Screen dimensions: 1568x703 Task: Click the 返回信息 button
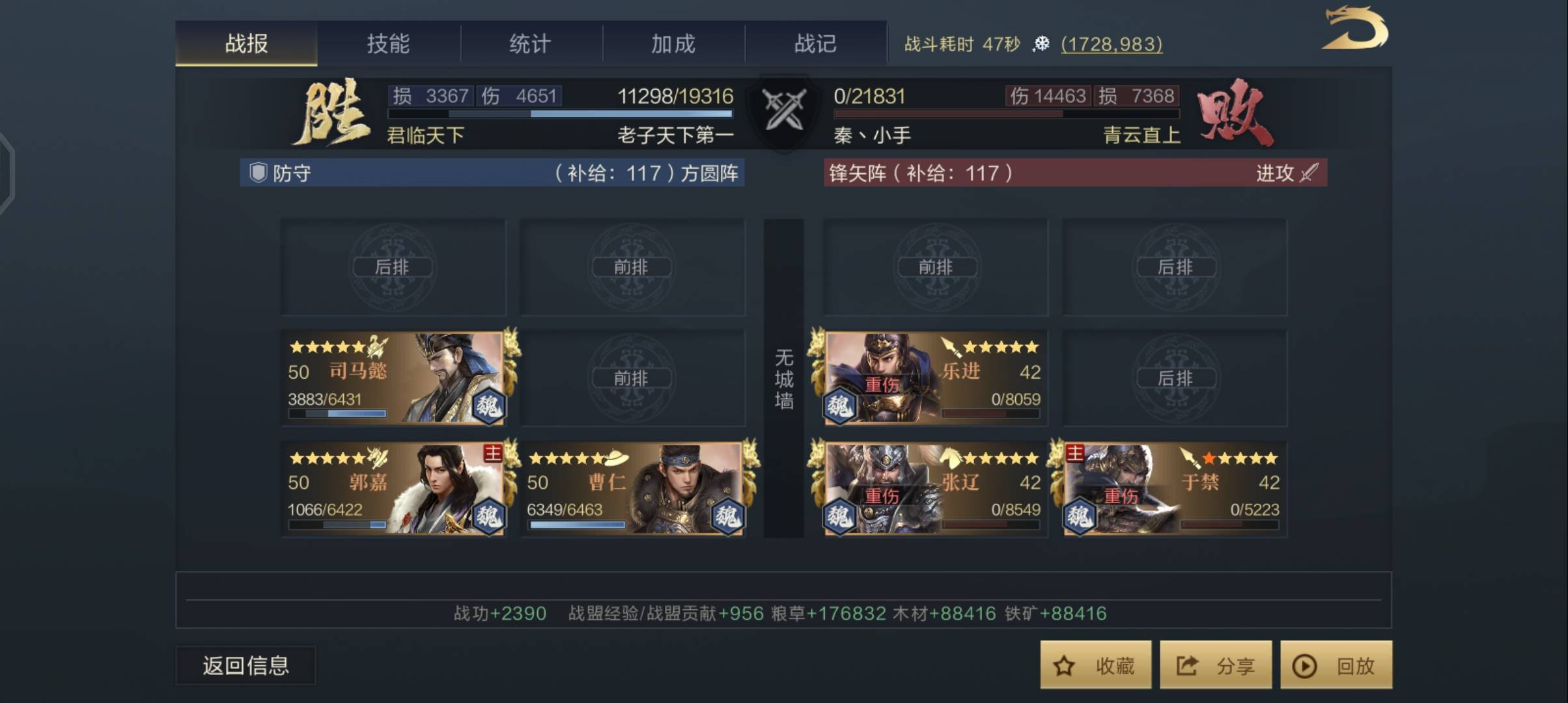click(245, 665)
